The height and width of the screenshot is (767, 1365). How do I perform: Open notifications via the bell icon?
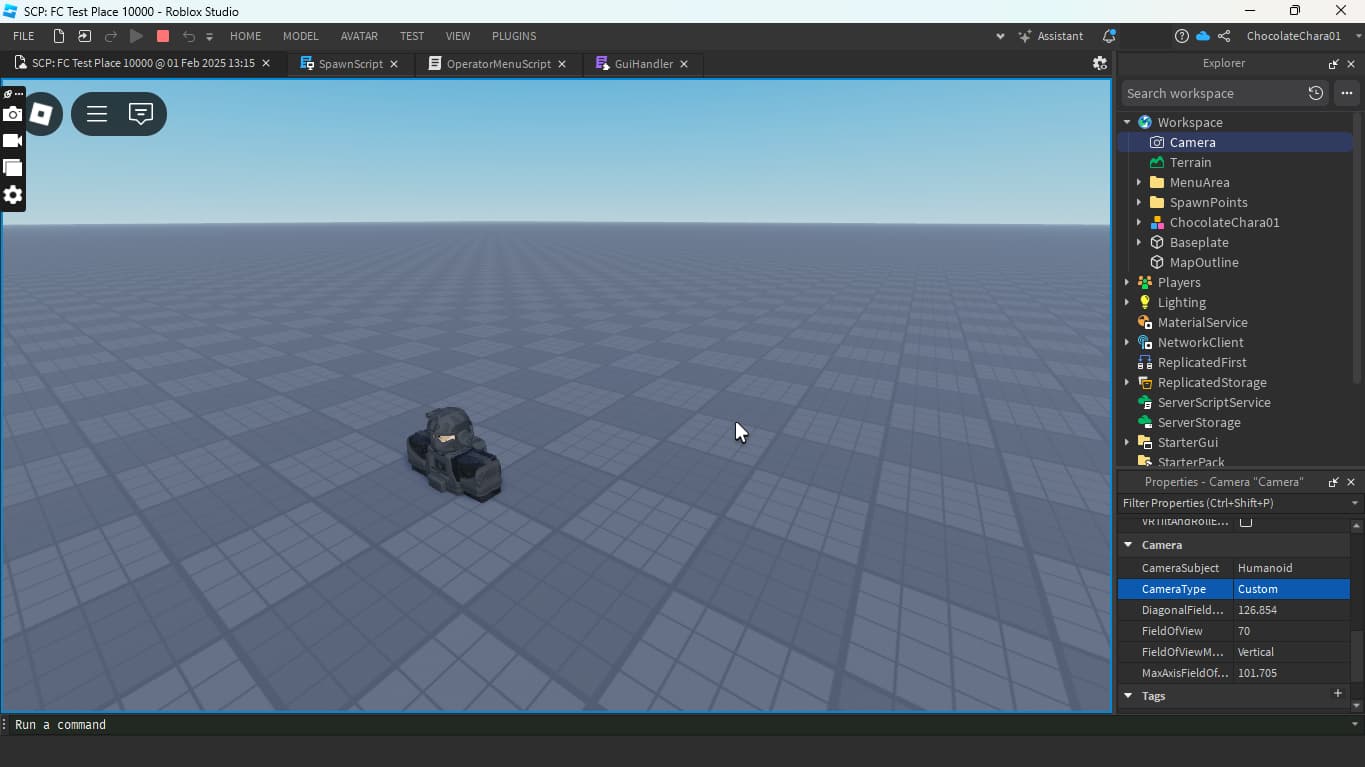click(1108, 36)
